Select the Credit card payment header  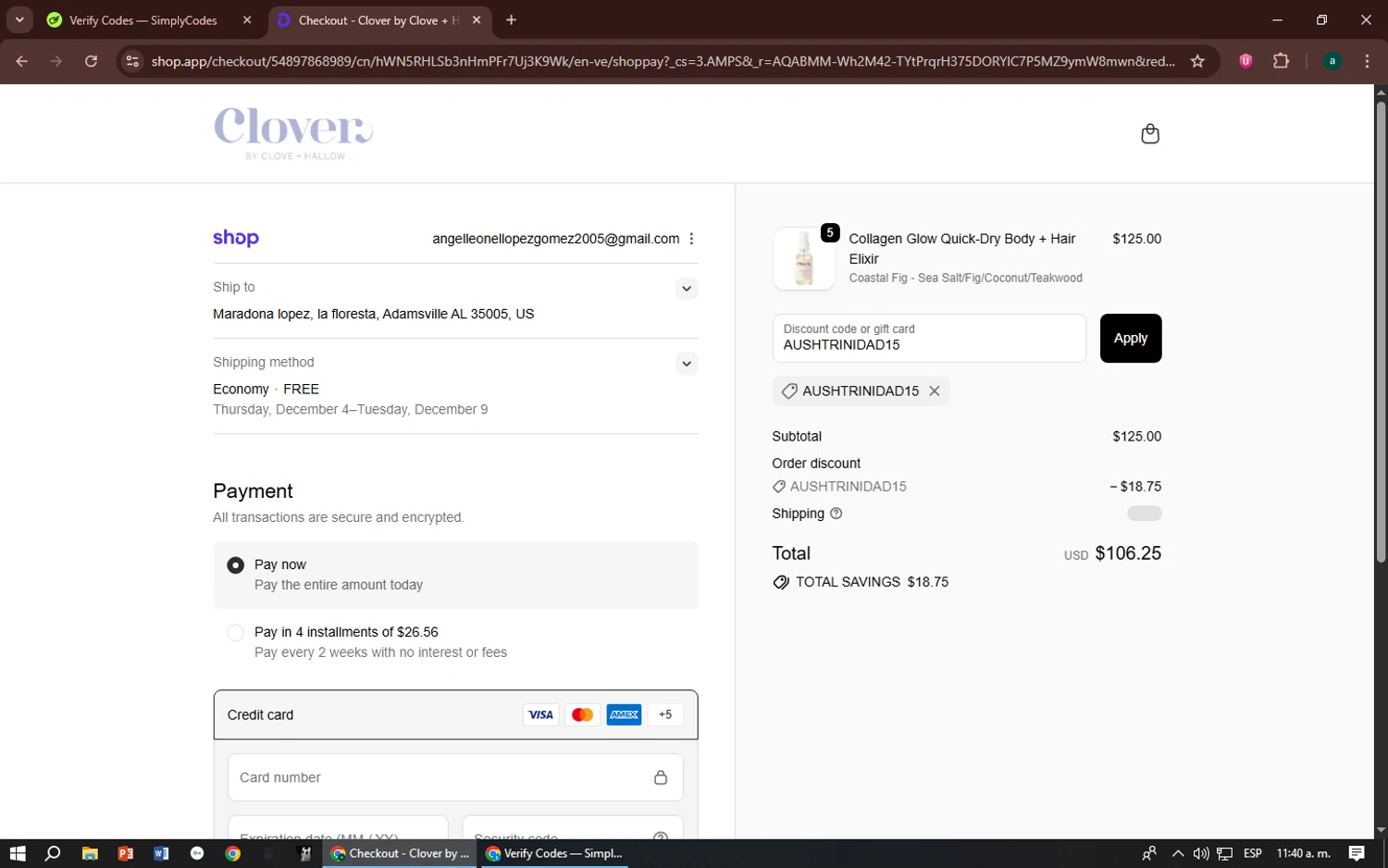pyautogui.click(x=455, y=714)
